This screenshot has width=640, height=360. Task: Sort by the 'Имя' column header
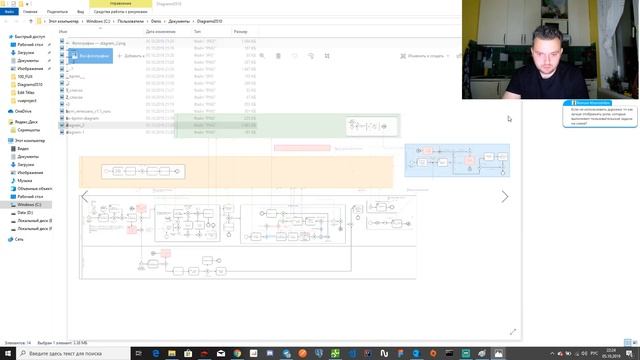click(x=63, y=31)
